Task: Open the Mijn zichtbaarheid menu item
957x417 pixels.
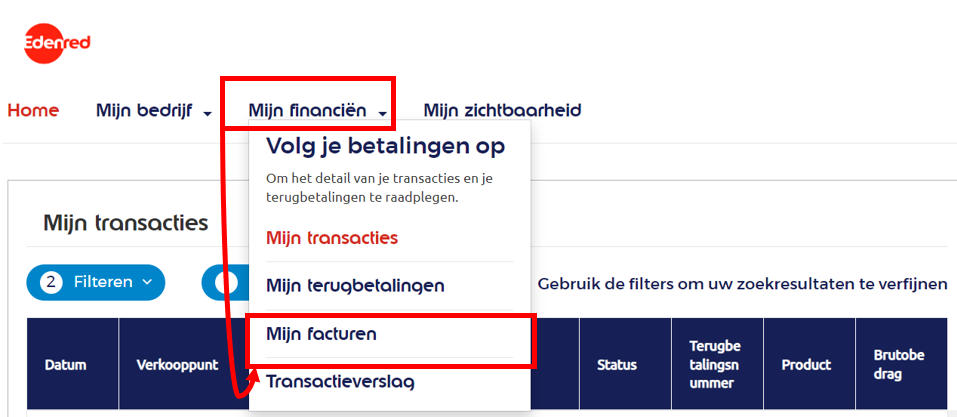Action: [x=502, y=110]
